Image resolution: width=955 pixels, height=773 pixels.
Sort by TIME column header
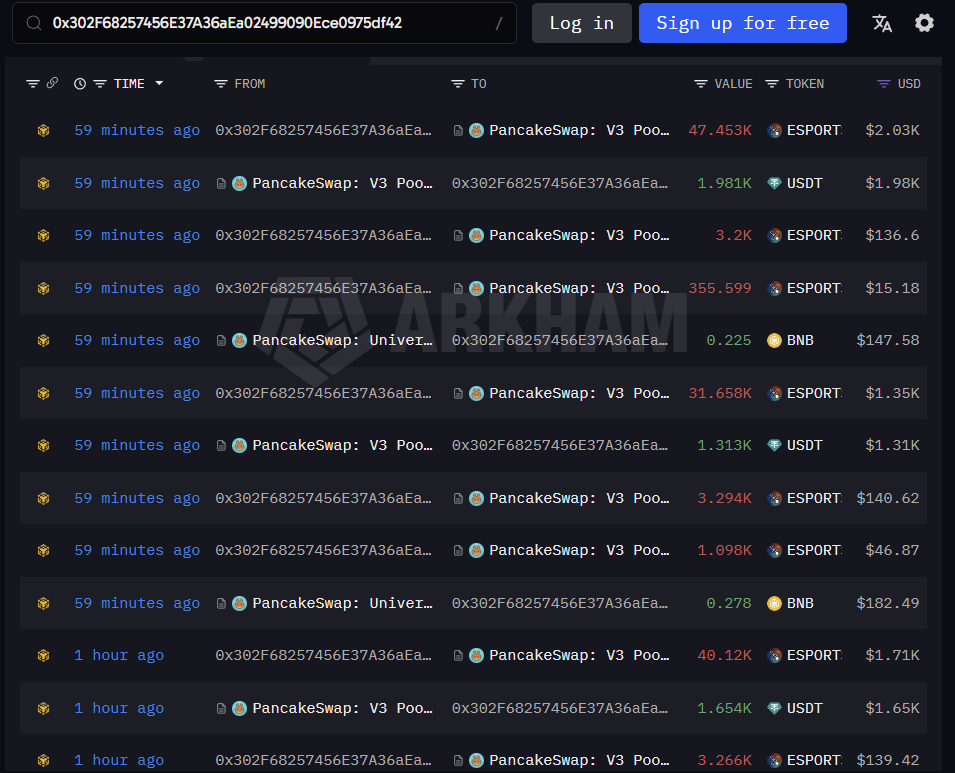point(129,83)
